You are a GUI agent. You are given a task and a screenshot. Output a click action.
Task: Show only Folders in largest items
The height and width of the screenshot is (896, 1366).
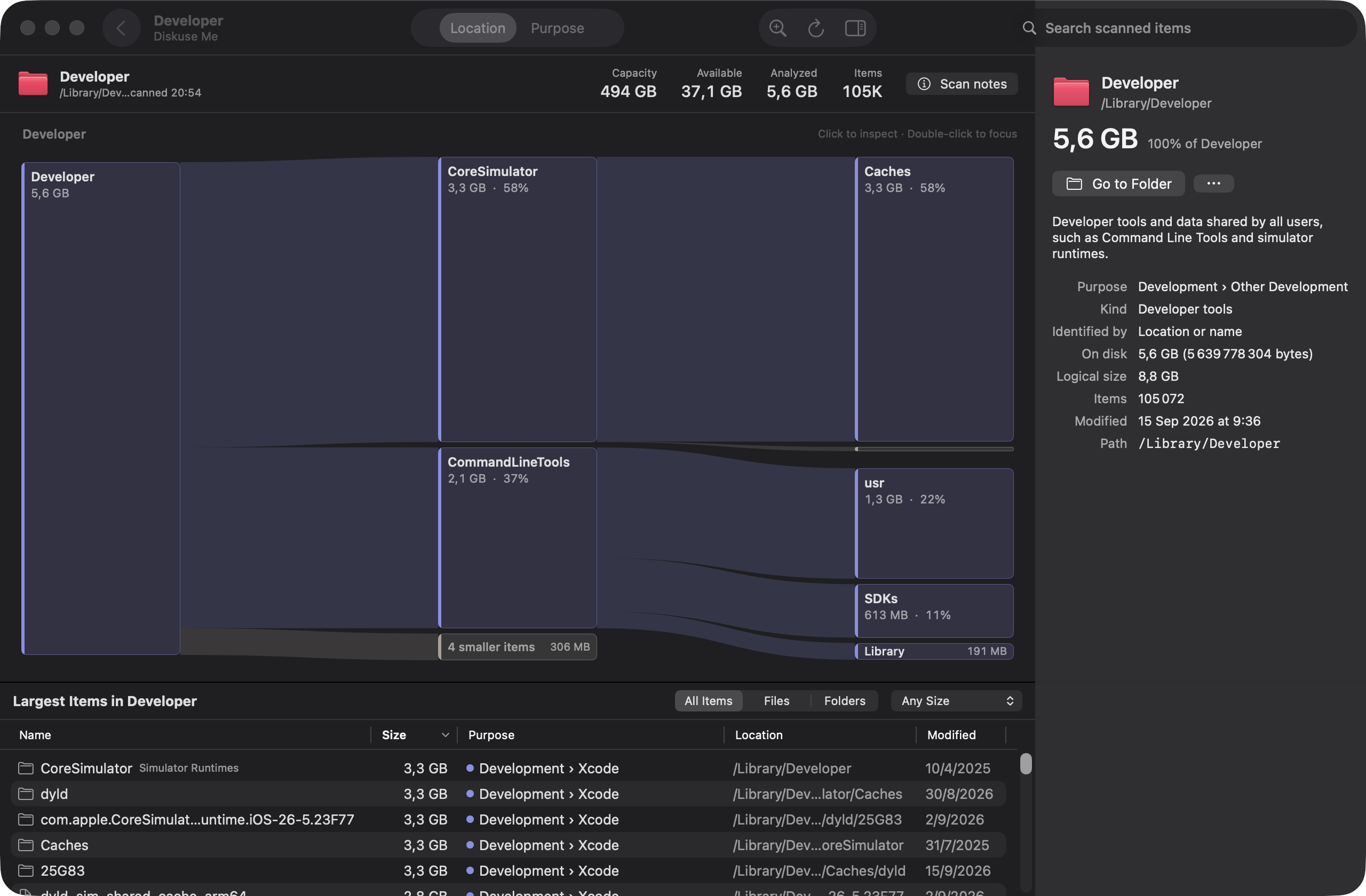pyautogui.click(x=844, y=700)
